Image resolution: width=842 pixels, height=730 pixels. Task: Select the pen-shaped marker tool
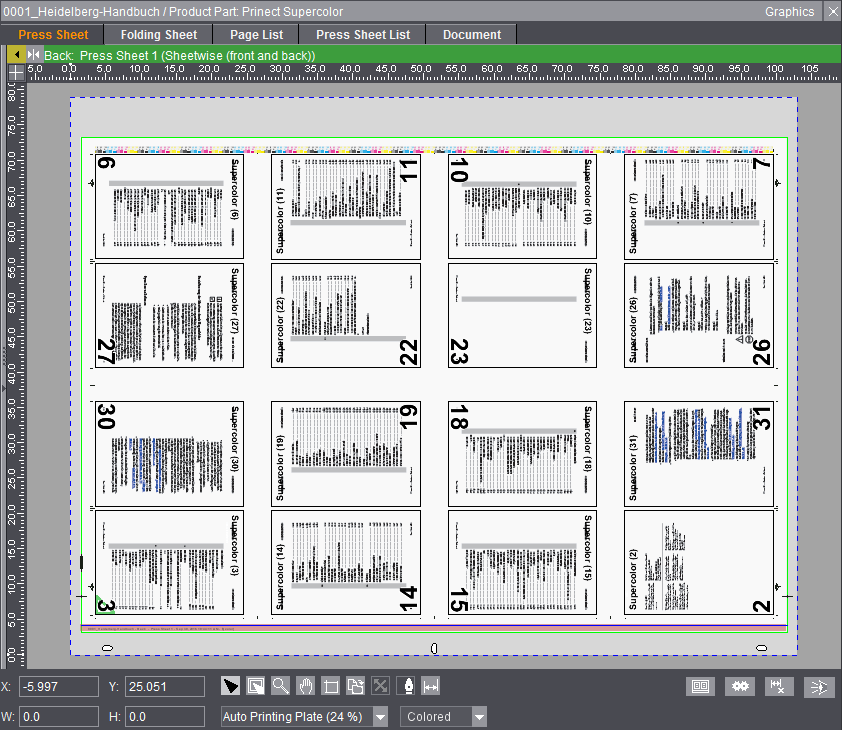pos(406,686)
